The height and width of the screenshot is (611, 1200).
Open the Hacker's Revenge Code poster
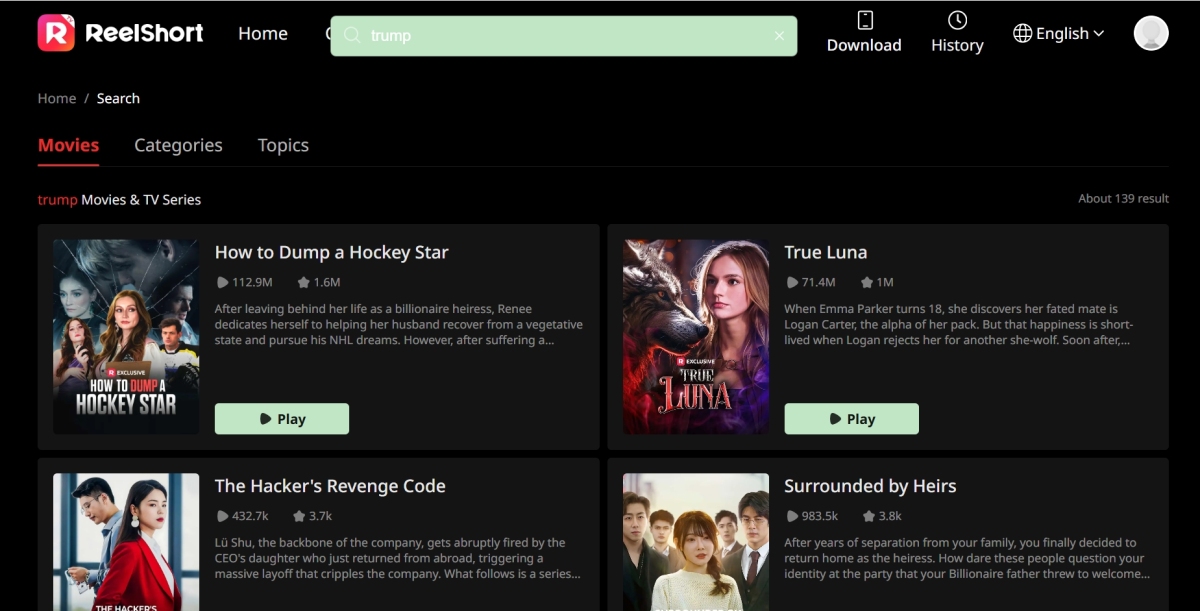(126, 542)
